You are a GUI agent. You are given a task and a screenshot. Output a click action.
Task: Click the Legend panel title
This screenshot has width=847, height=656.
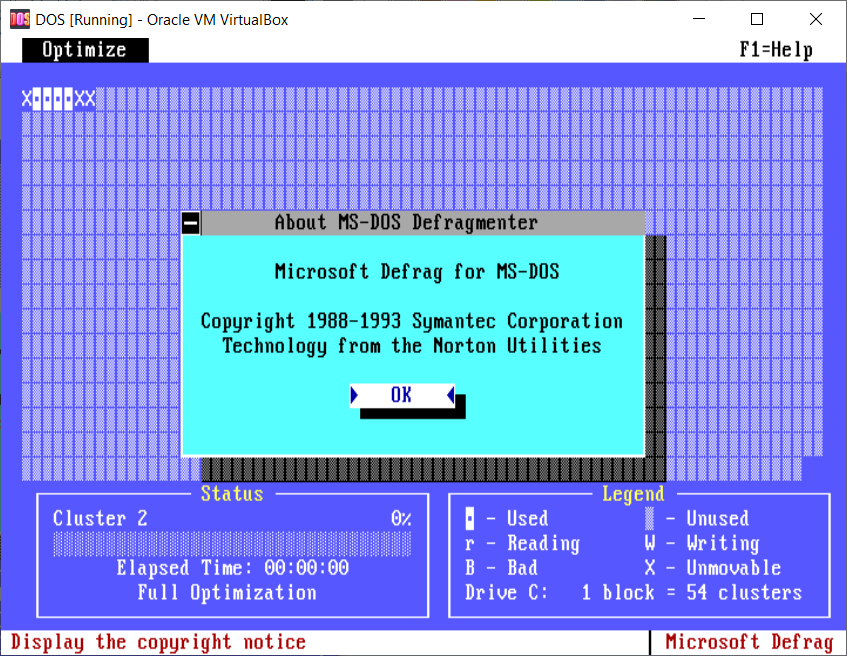coord(633,493)
